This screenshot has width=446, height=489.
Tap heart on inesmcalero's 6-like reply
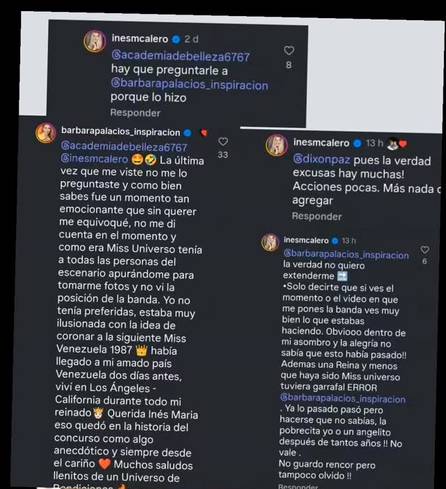click(x=425, y=250)
